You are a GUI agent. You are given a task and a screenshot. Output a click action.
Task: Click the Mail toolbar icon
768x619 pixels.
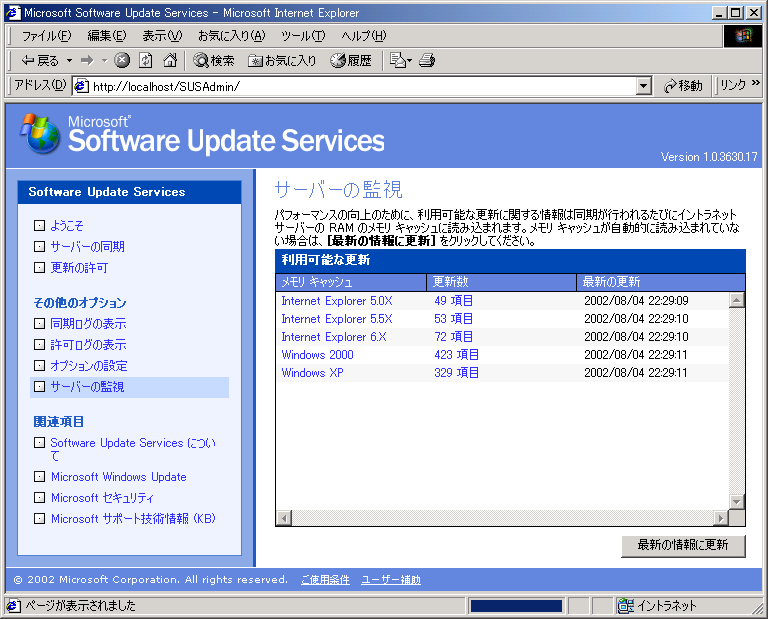(397, 60)
